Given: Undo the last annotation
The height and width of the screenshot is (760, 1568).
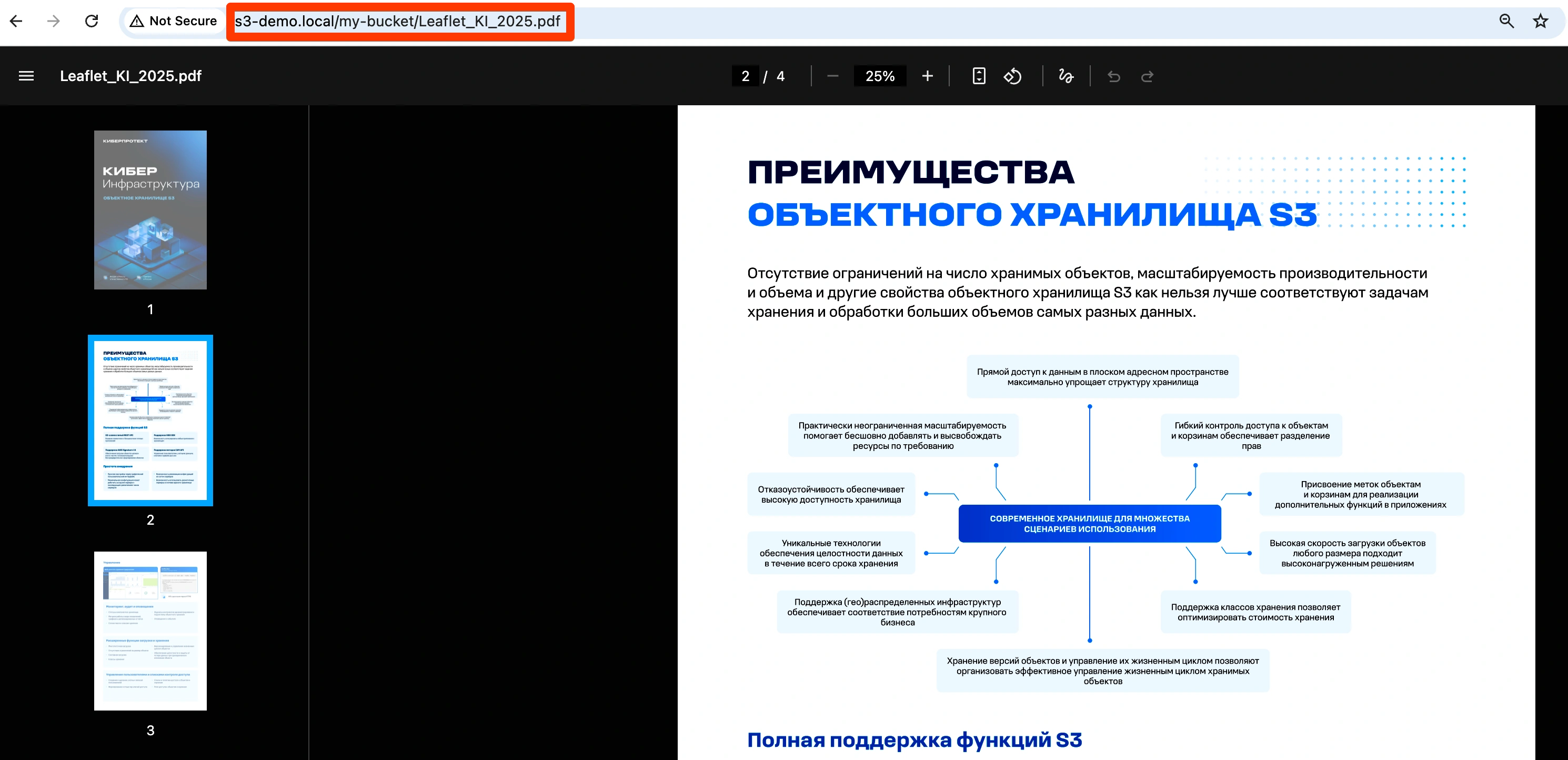Looking at the screenshot, I should tap(1114, 75).
